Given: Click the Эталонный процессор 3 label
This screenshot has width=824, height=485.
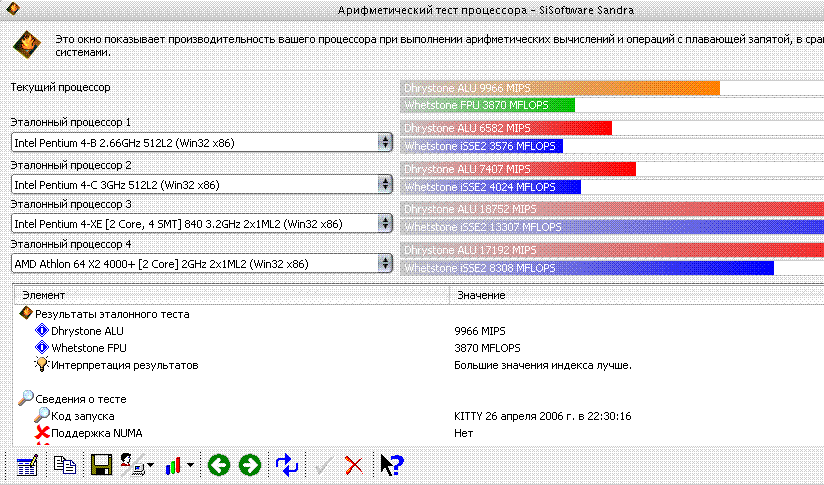Looking at the screenshot, I should [70, 204].
